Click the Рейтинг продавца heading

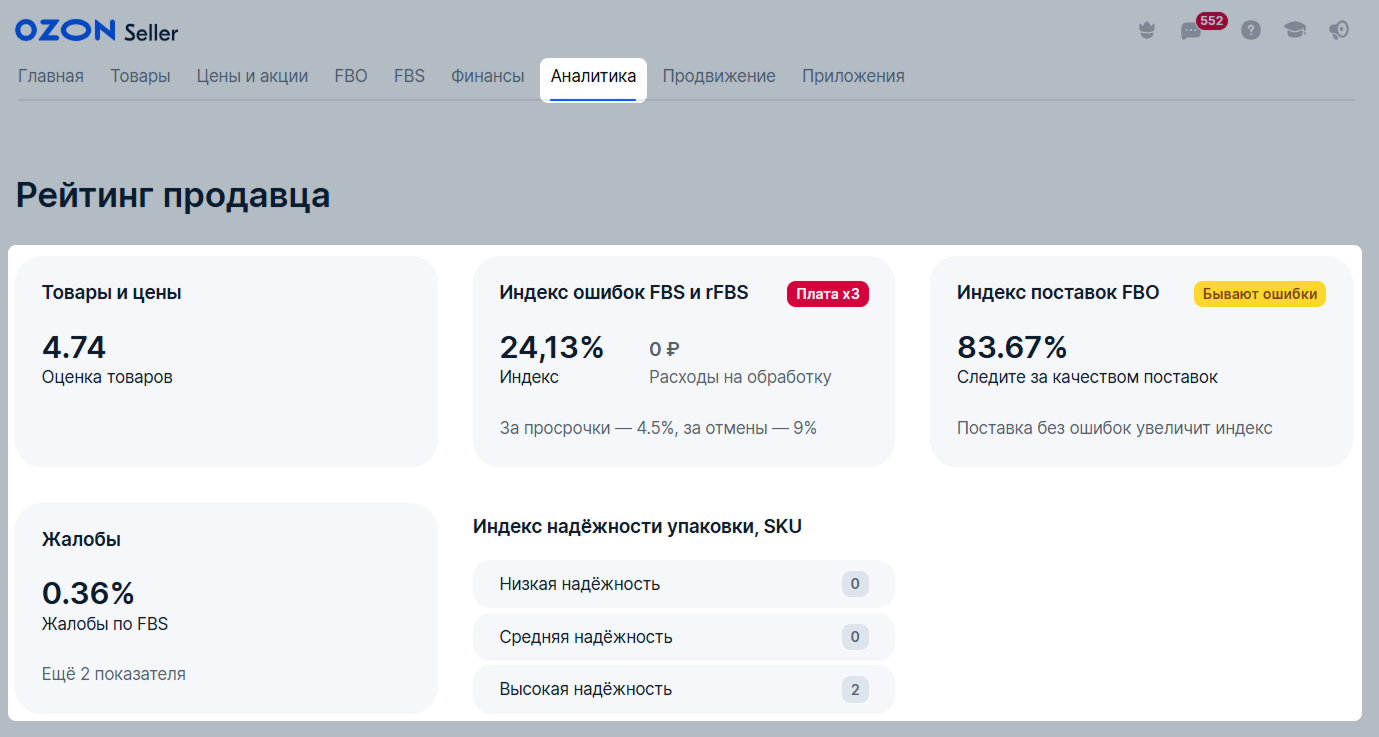click(173, 195)
